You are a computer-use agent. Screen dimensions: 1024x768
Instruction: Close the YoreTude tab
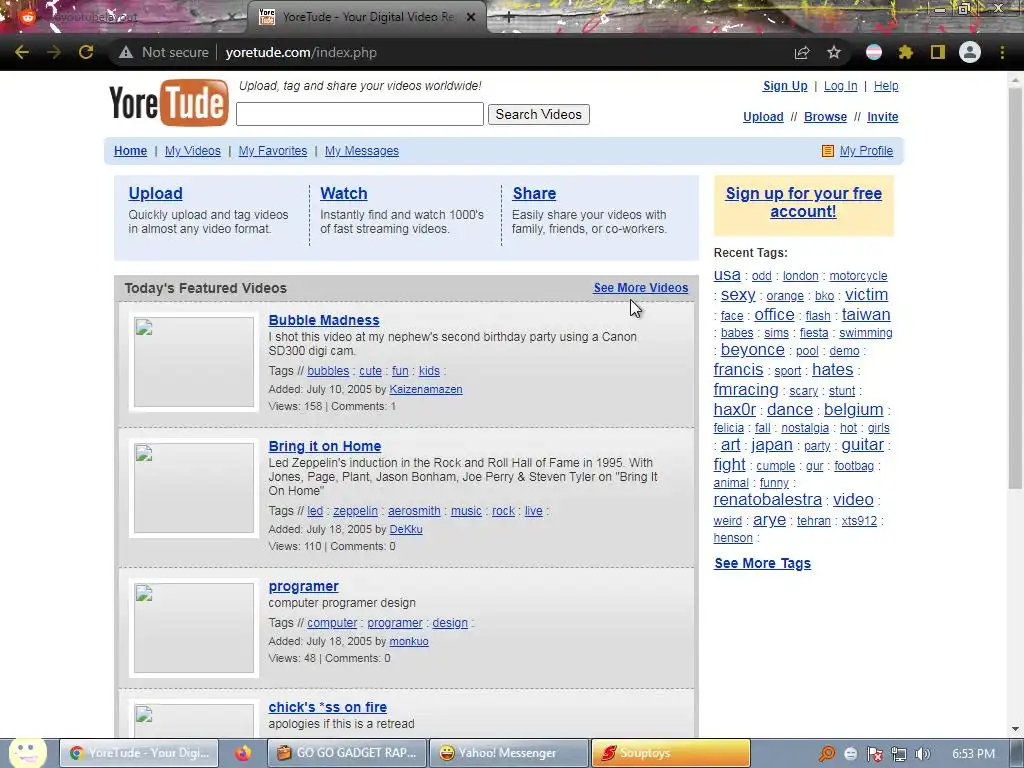(x=471, y=17)
